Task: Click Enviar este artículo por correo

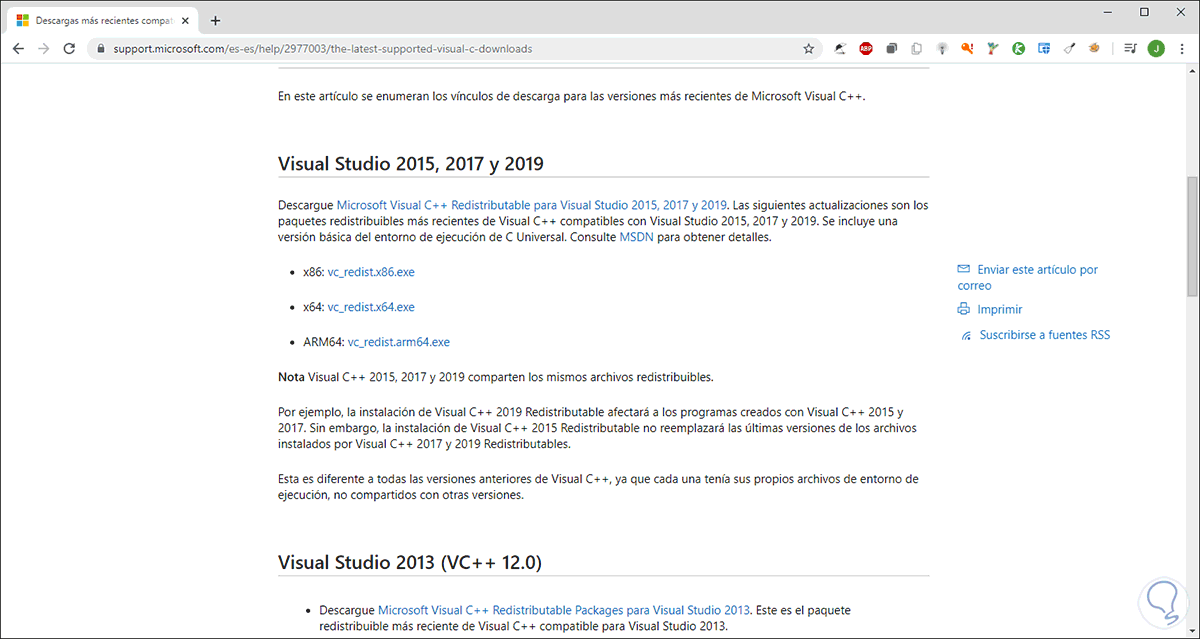Action: [1028, 277]
